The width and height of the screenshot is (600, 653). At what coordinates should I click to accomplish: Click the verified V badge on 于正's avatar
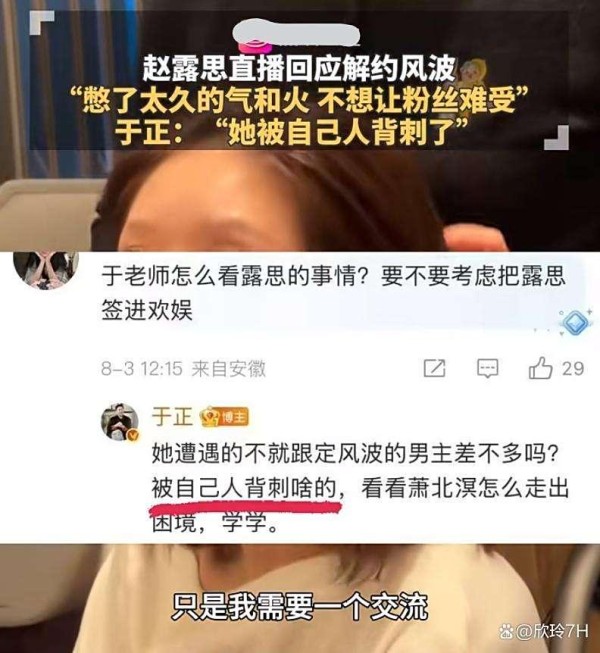[x=133, y=436]
